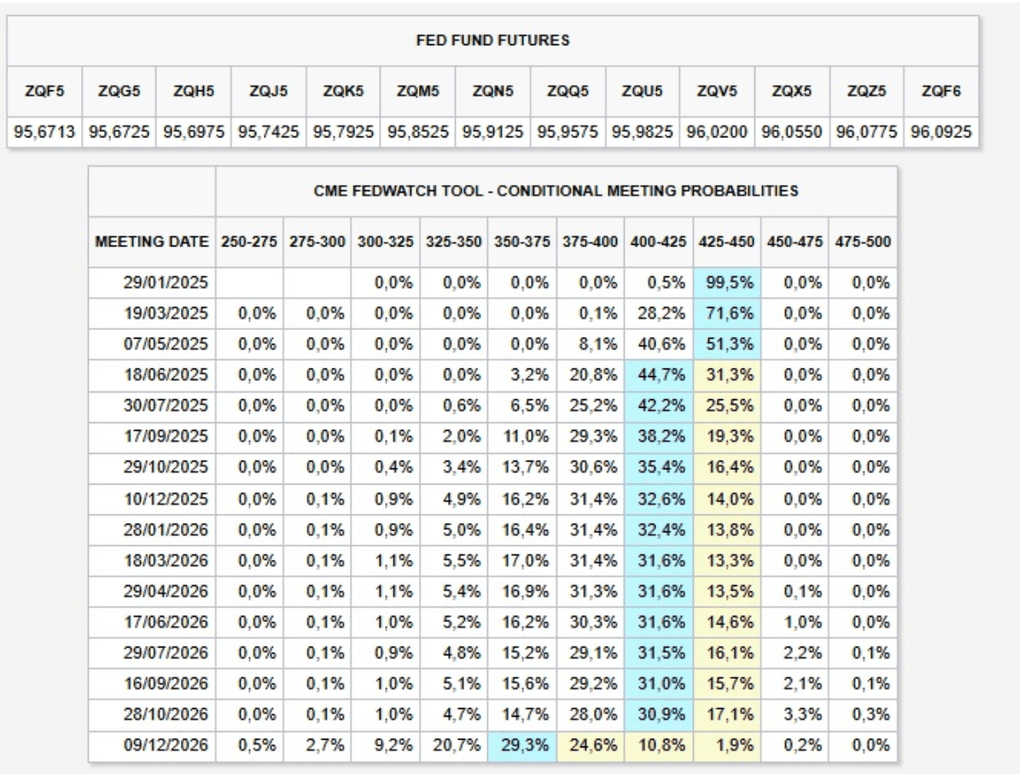Click the ZQU5 price value 95,9825
1024x778 pixels.
pos(642,131)
